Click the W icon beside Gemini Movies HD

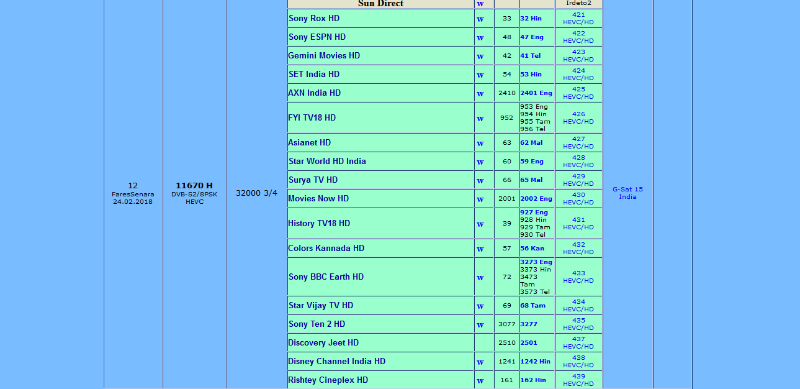pyautogui.click(x=480, y=56)
